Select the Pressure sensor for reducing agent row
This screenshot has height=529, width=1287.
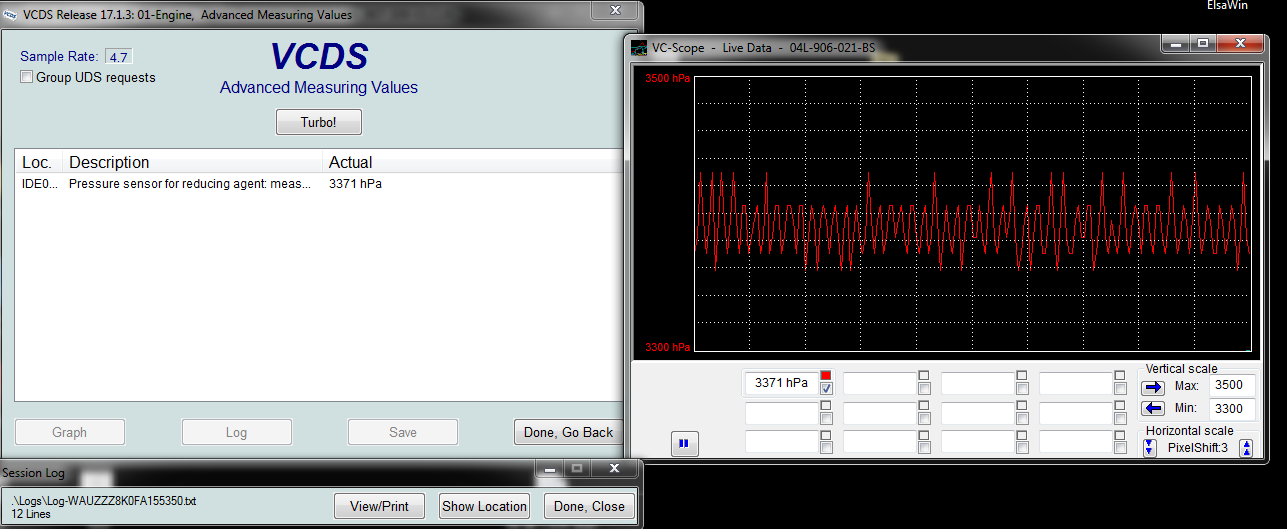tap(320, 184)
